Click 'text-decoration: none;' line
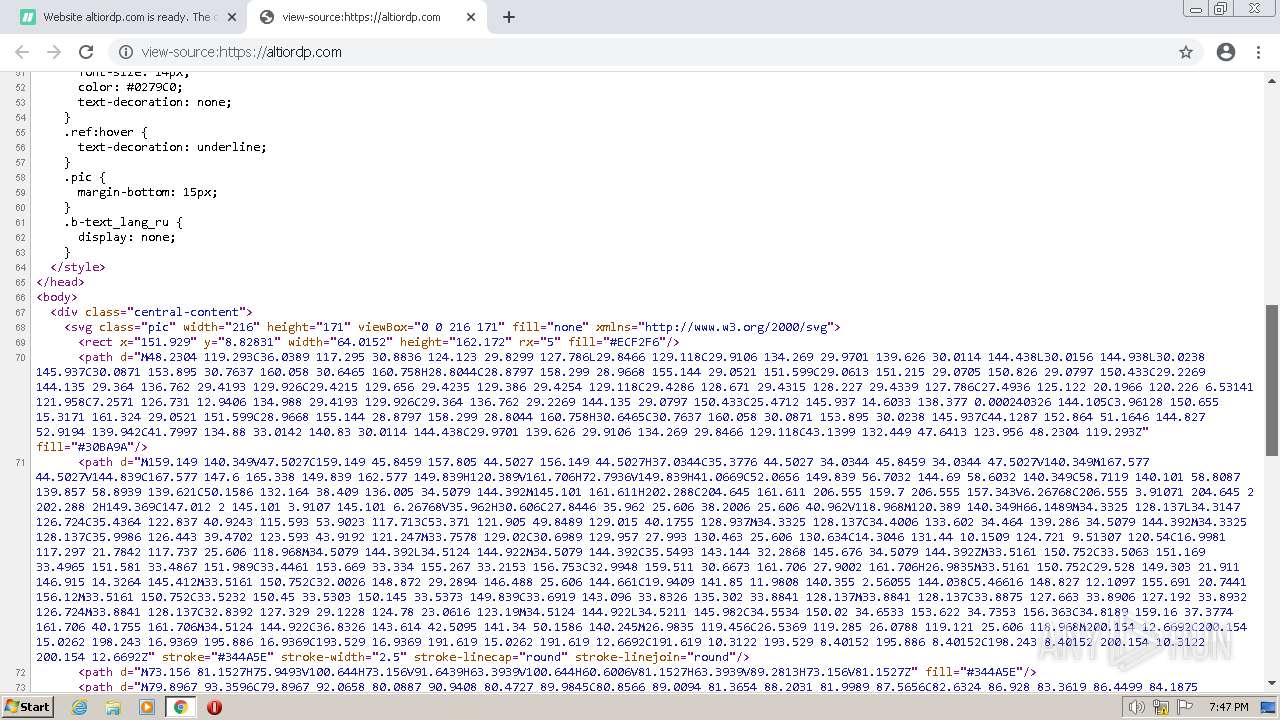The height and width of the screenshot is (720, 1280). pos(155,102)
